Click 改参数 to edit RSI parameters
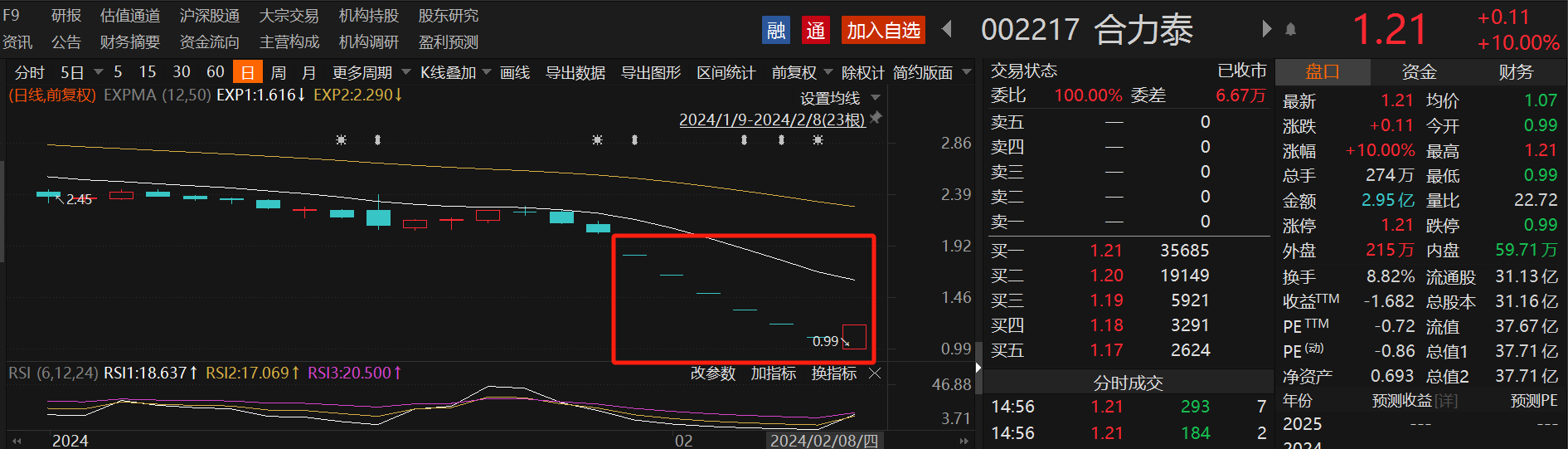This screenshot has height=449, width=1568. pyautogui.click(x=713, y=373)
